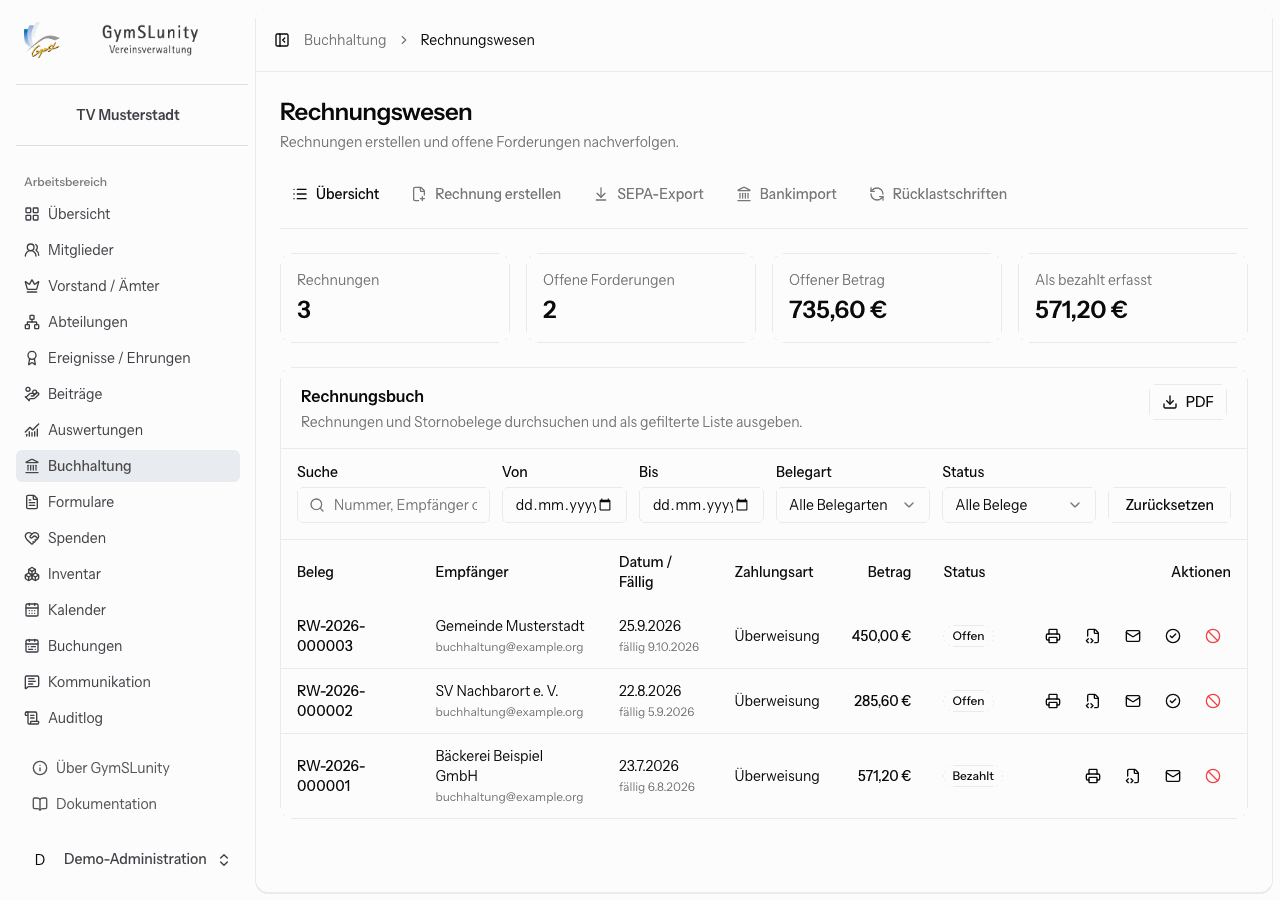
Task: Click the code-file icon for RW-2026-000002
Action: point(1093,701)
